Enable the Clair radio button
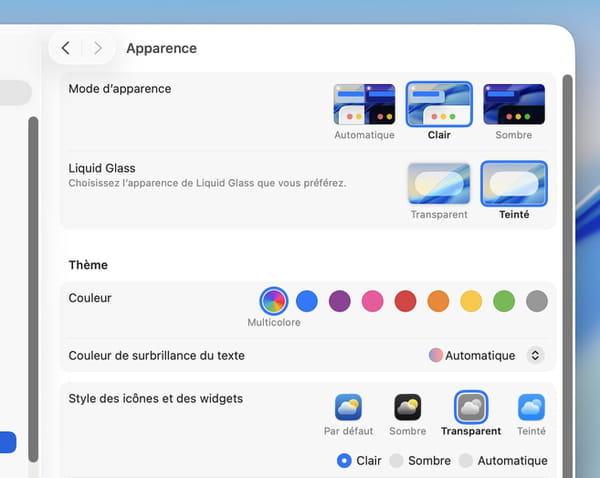Screen dimensions: 600x478 [x=344, y=461]
